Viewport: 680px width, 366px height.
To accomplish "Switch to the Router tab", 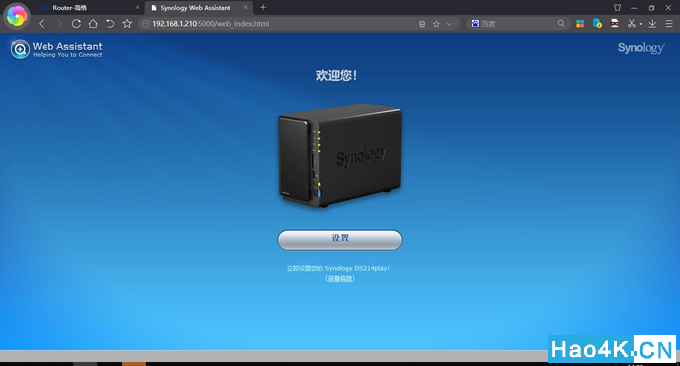I will click(89, 8).
